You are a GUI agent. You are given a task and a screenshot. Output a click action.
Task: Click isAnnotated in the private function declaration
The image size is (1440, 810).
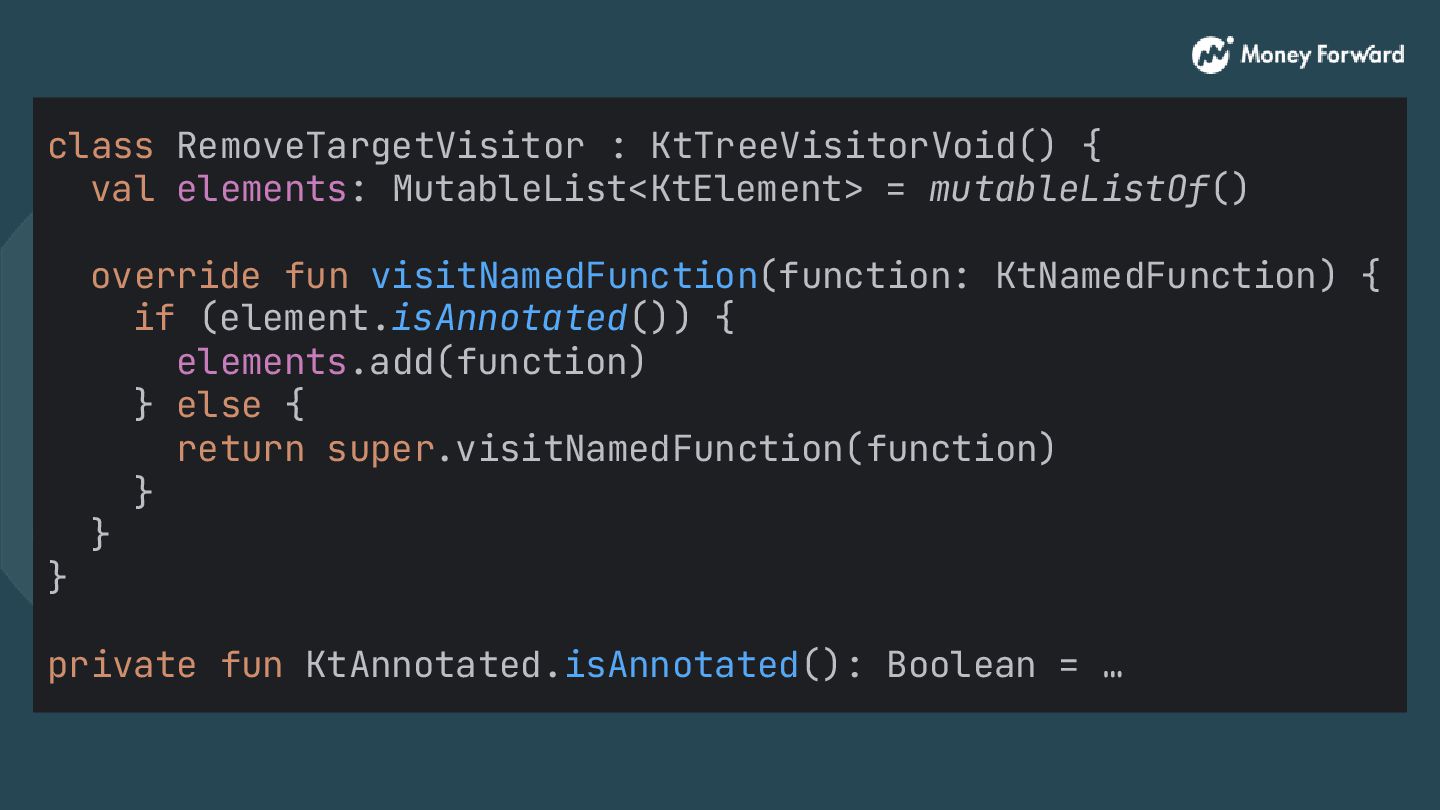[x=681, y=665]
